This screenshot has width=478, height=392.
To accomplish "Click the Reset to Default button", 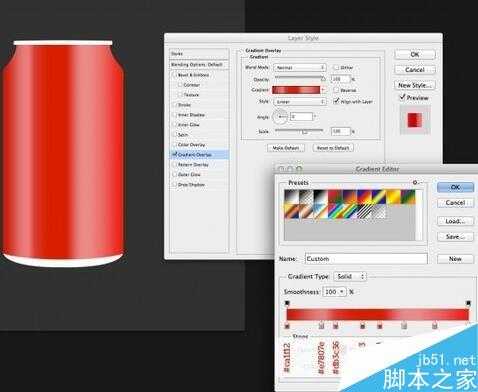I will pyautogui.click(x=333, y=148).
